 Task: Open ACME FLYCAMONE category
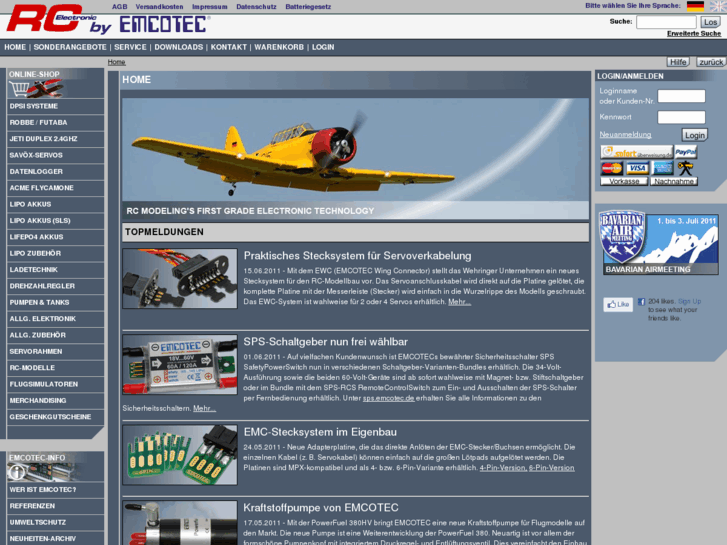point(56,188)
